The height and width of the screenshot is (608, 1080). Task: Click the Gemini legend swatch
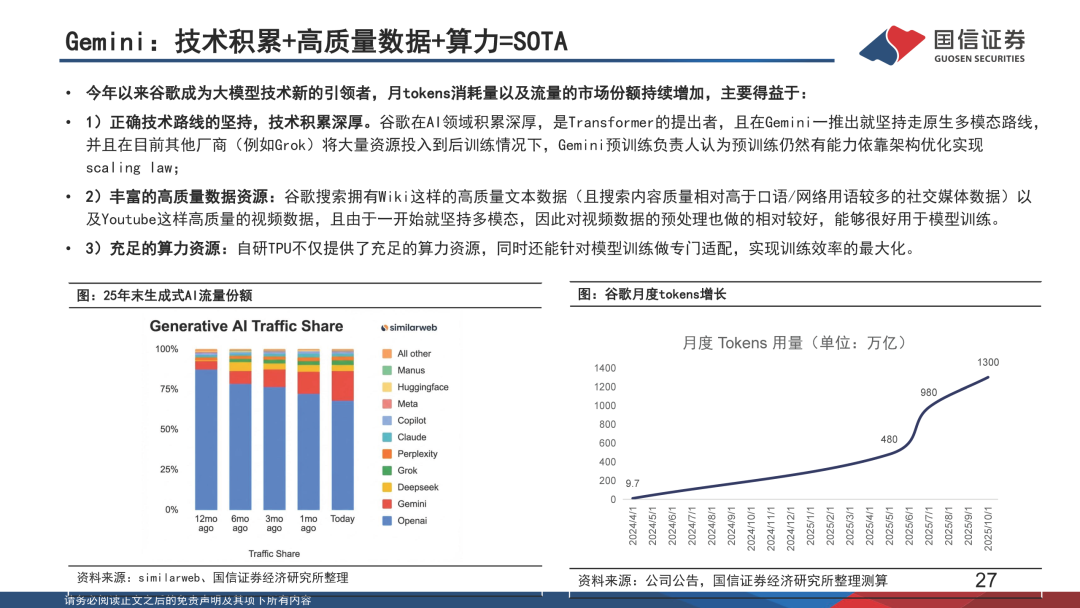[x=386, y=504]
